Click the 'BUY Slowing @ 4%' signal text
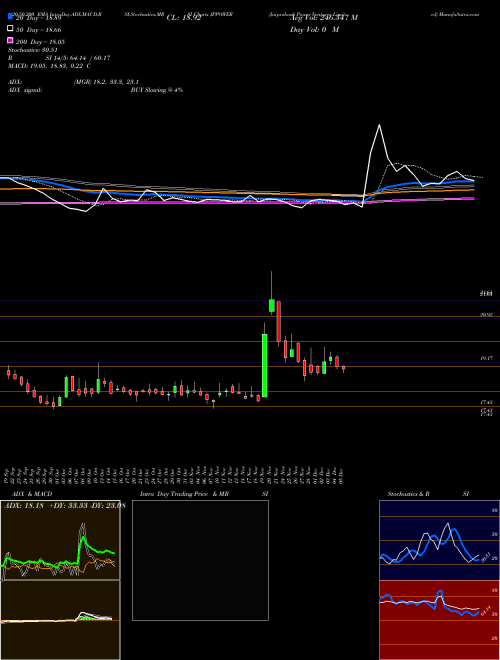500x660 pixels. click(x=157, y=90)
